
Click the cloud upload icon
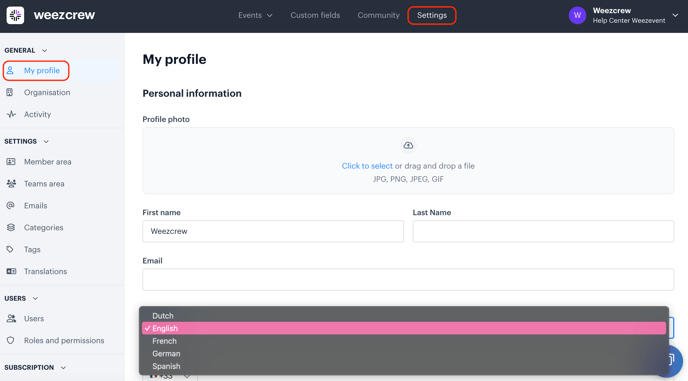coord(408,145)
